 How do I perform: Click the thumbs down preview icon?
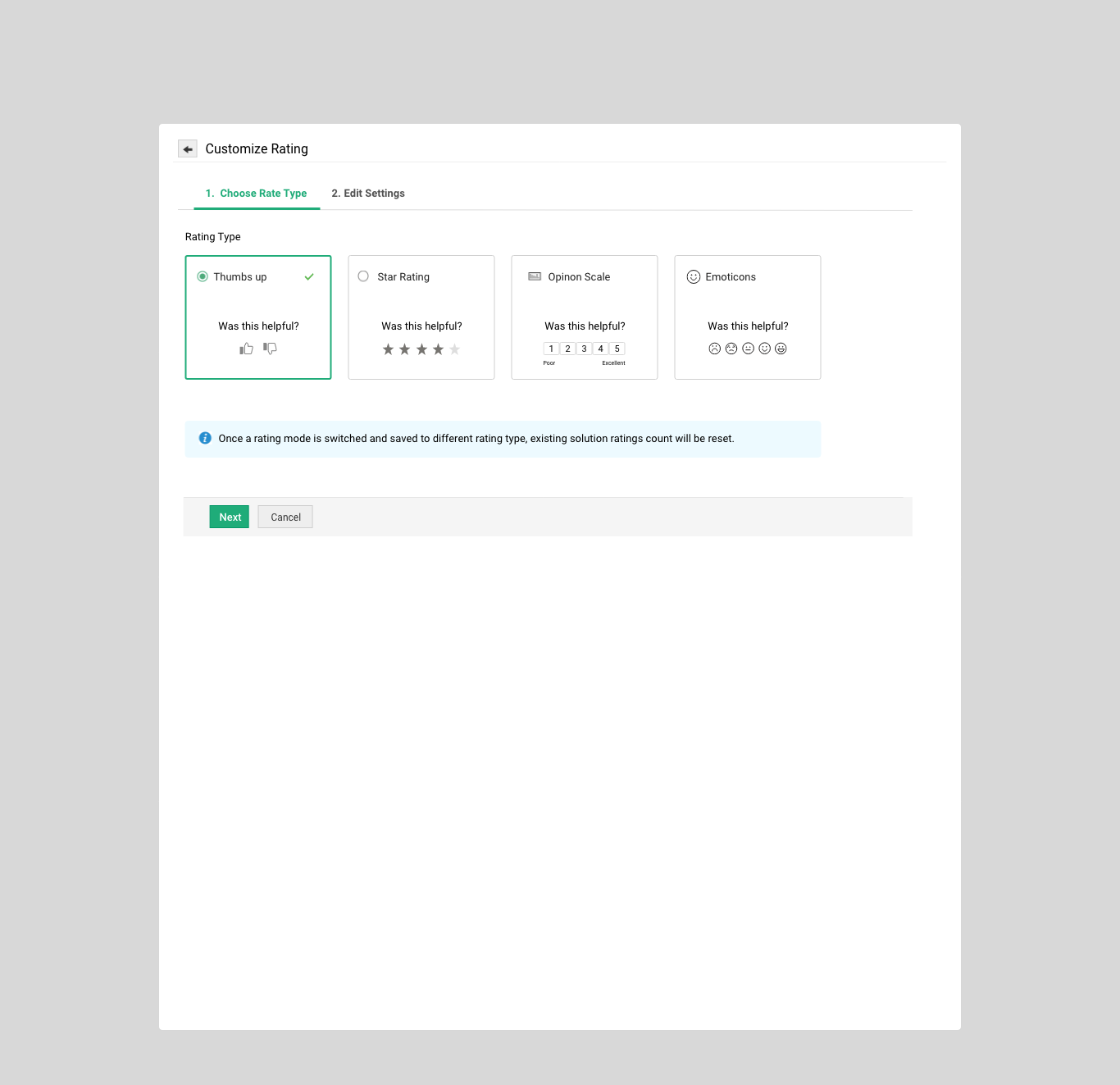click(x=270, y=349)
